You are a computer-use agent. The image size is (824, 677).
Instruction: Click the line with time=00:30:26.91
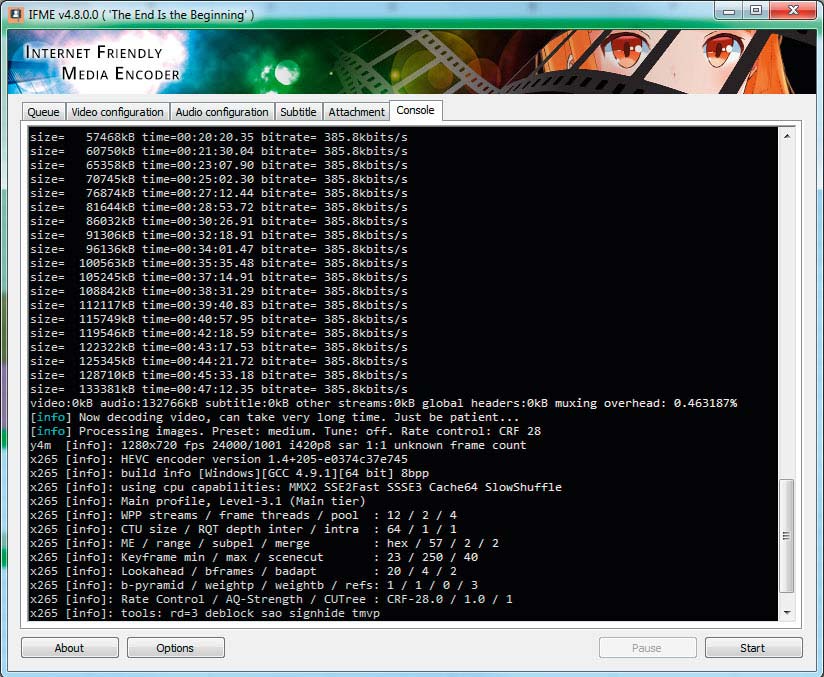point(219,221)
